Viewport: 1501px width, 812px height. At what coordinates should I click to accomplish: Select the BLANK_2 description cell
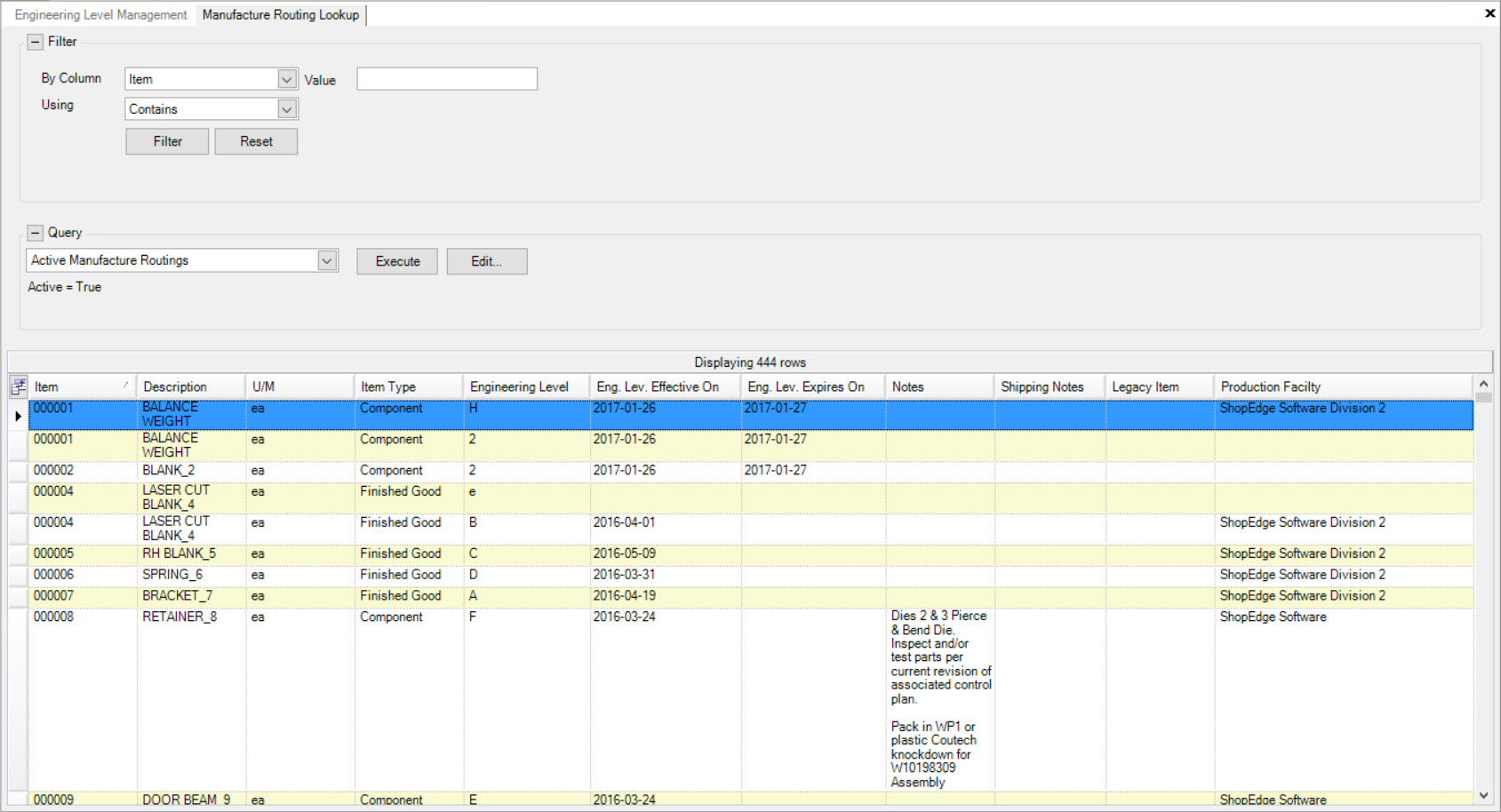pos(191,471)
